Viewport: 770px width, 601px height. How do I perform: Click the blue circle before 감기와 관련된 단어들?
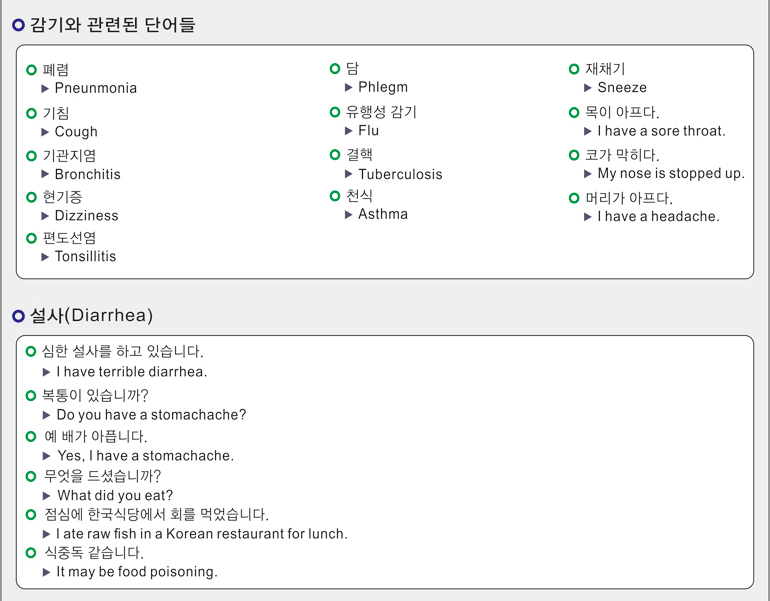18,25
